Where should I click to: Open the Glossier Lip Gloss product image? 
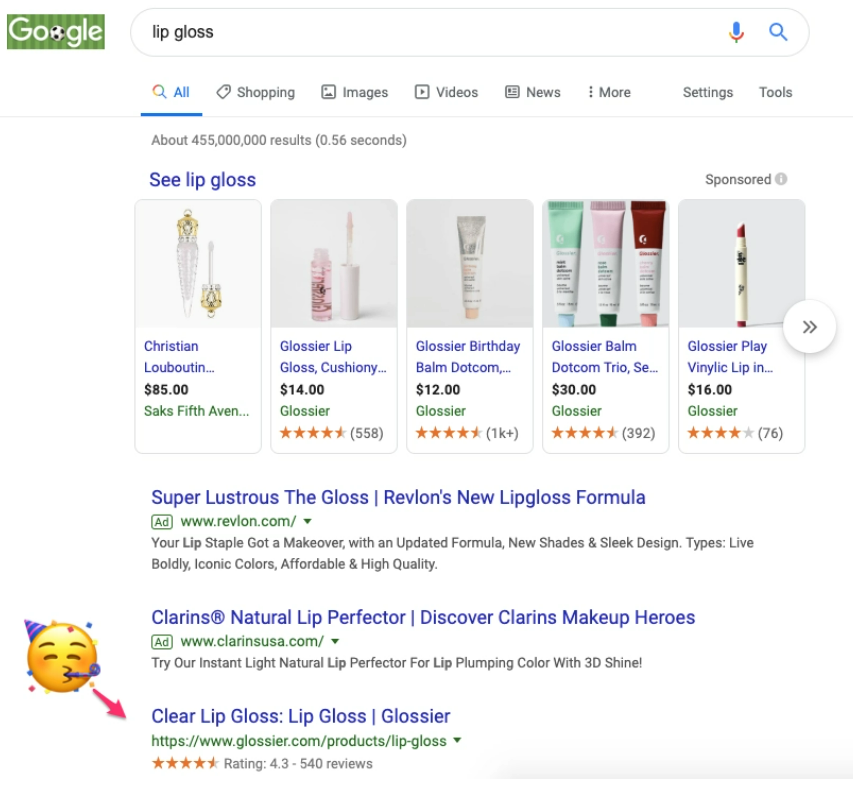click(334, 264)
